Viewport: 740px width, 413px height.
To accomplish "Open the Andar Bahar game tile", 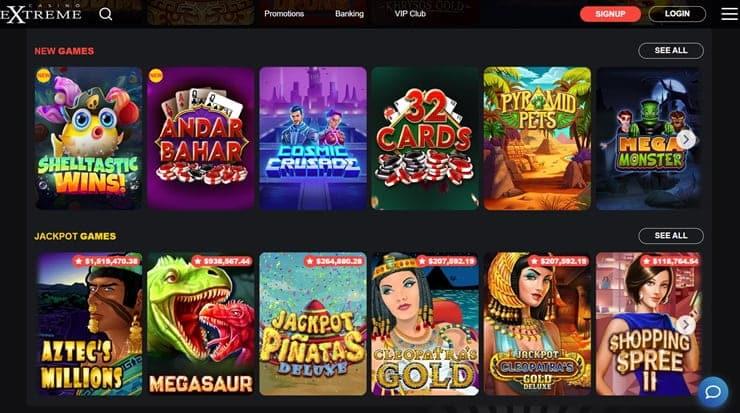I will tap(201, 138).
